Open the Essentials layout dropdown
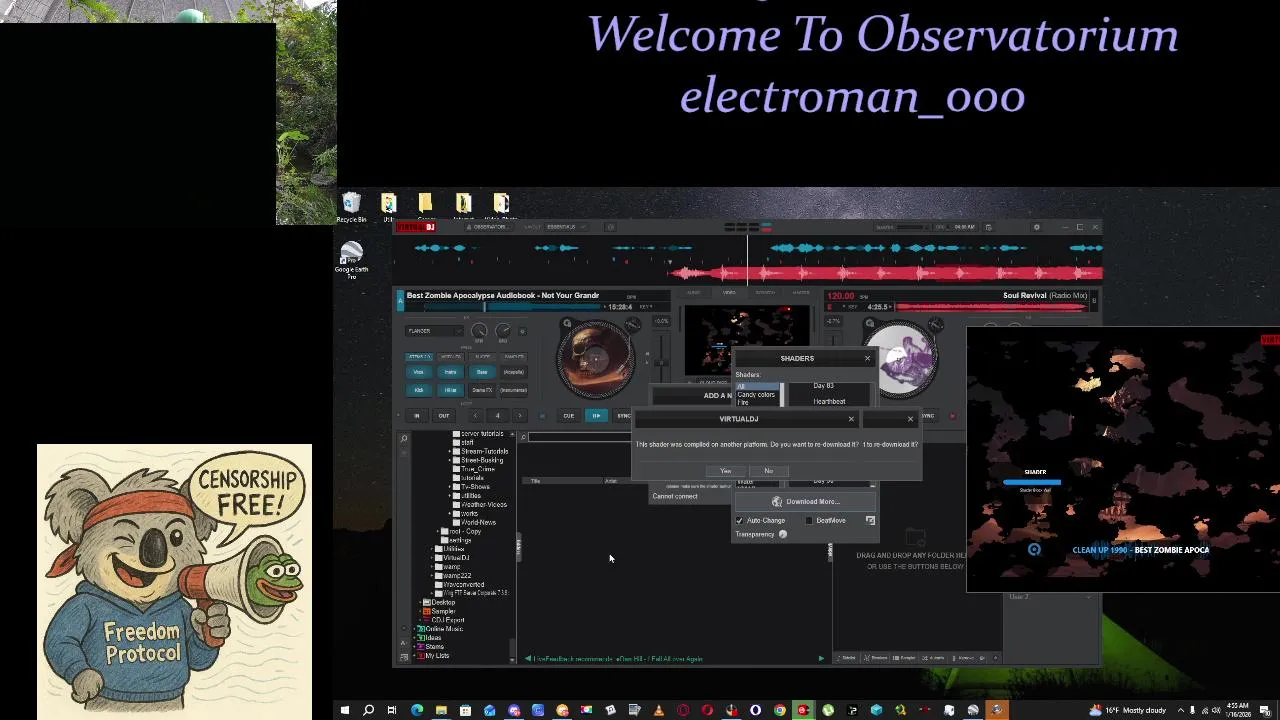This screenshot has width=1280, height=720. click(x=565, y=227)
